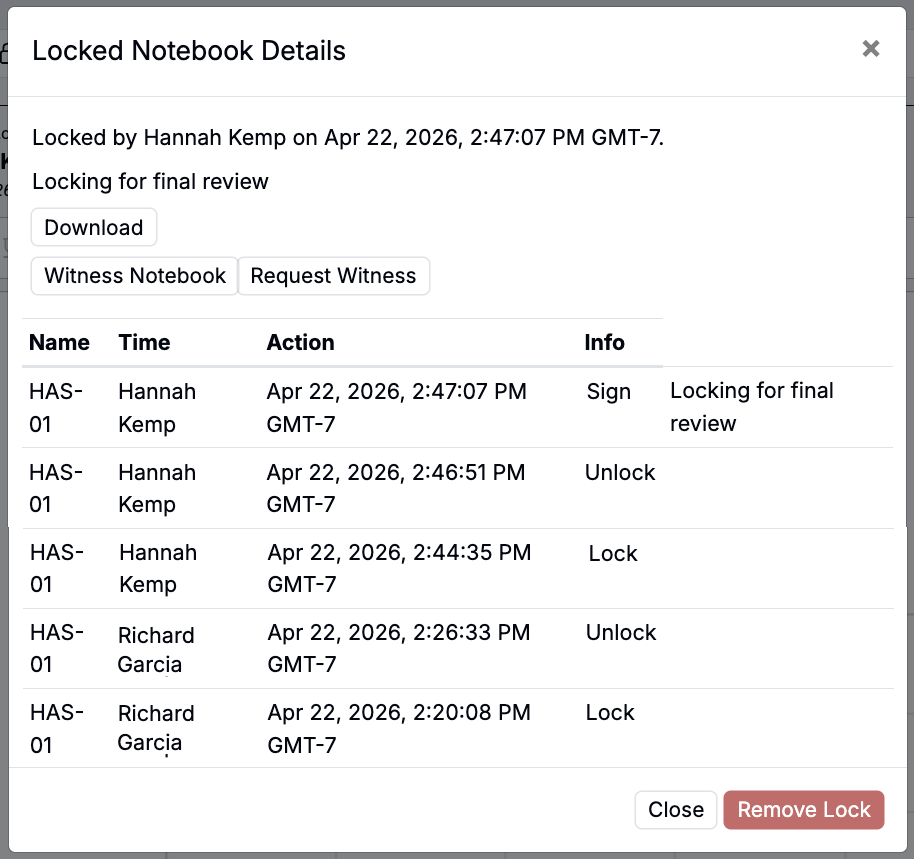The width and height of the screenshot is (914, 859).
Task: Click the Locked Notebook Details title
Action: coord(189,51)
